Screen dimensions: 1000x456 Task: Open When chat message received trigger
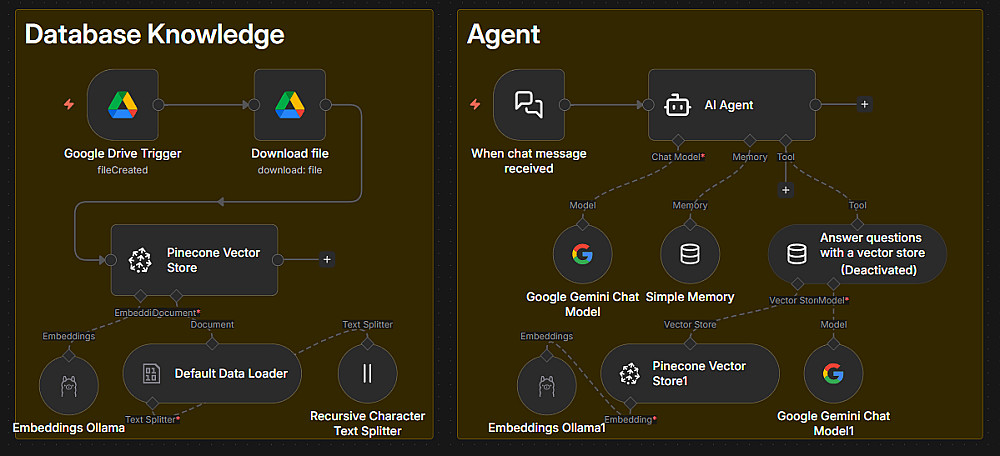click(x=529, y=105)
